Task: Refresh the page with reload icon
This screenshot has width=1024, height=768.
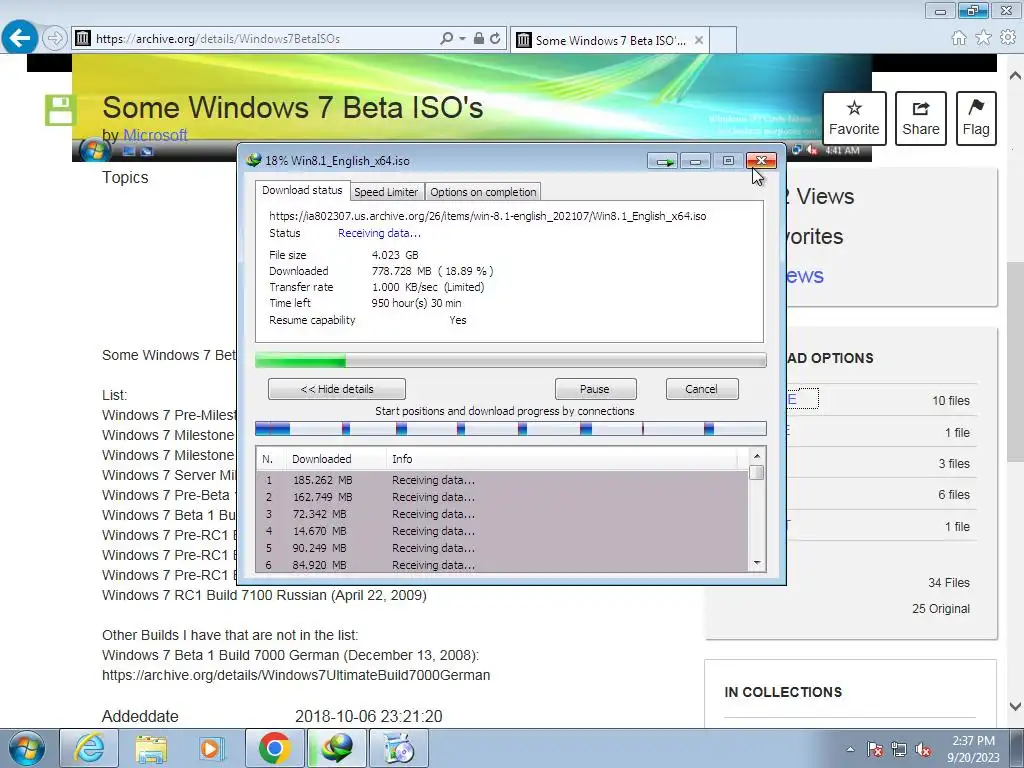Action: point(495,39)
